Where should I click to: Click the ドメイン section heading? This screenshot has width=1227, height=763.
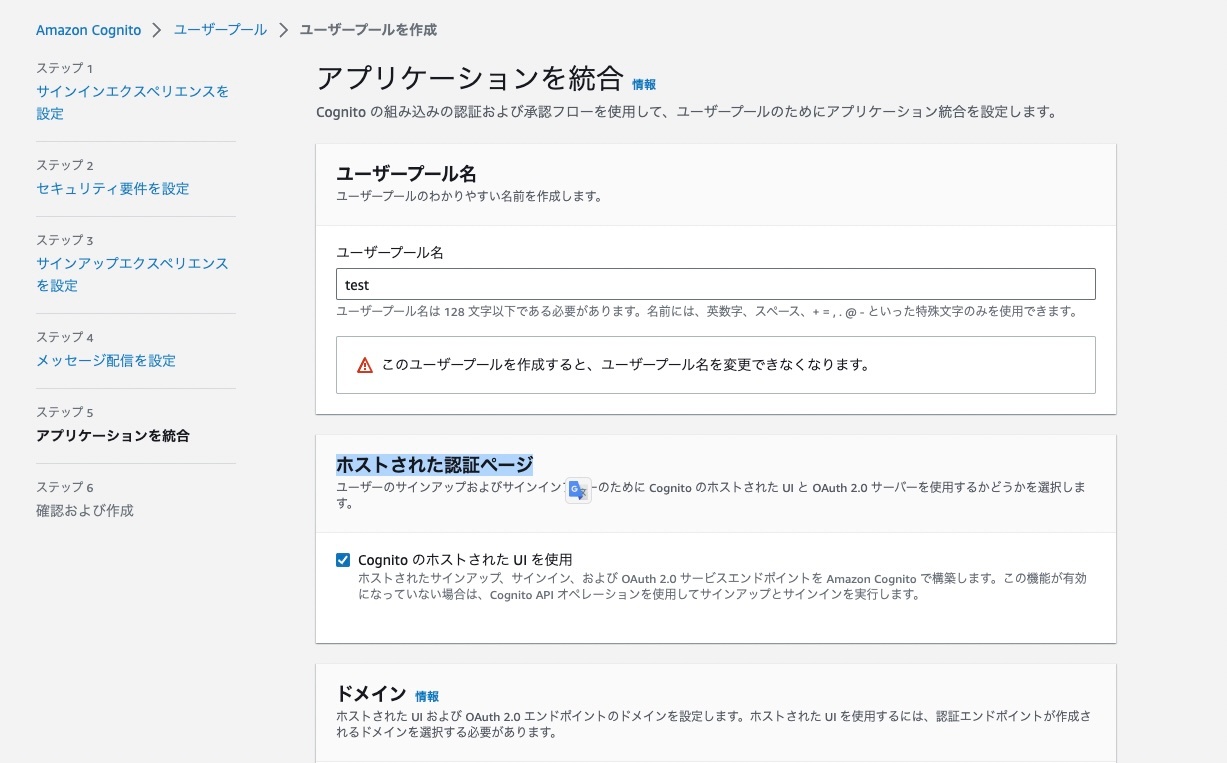371,694
